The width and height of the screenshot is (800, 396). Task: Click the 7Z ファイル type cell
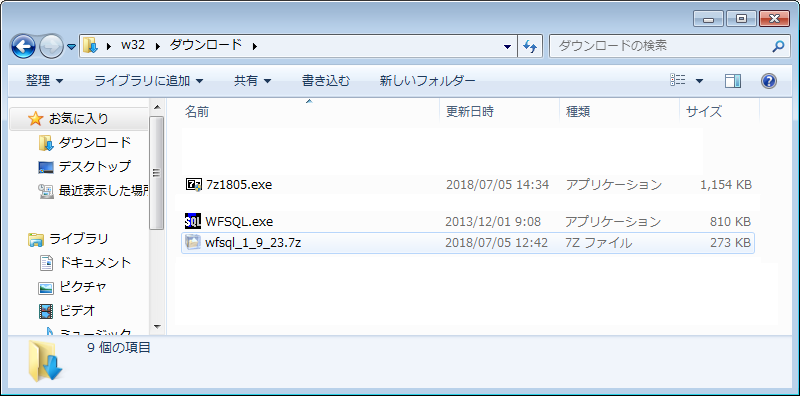point(599,243)
